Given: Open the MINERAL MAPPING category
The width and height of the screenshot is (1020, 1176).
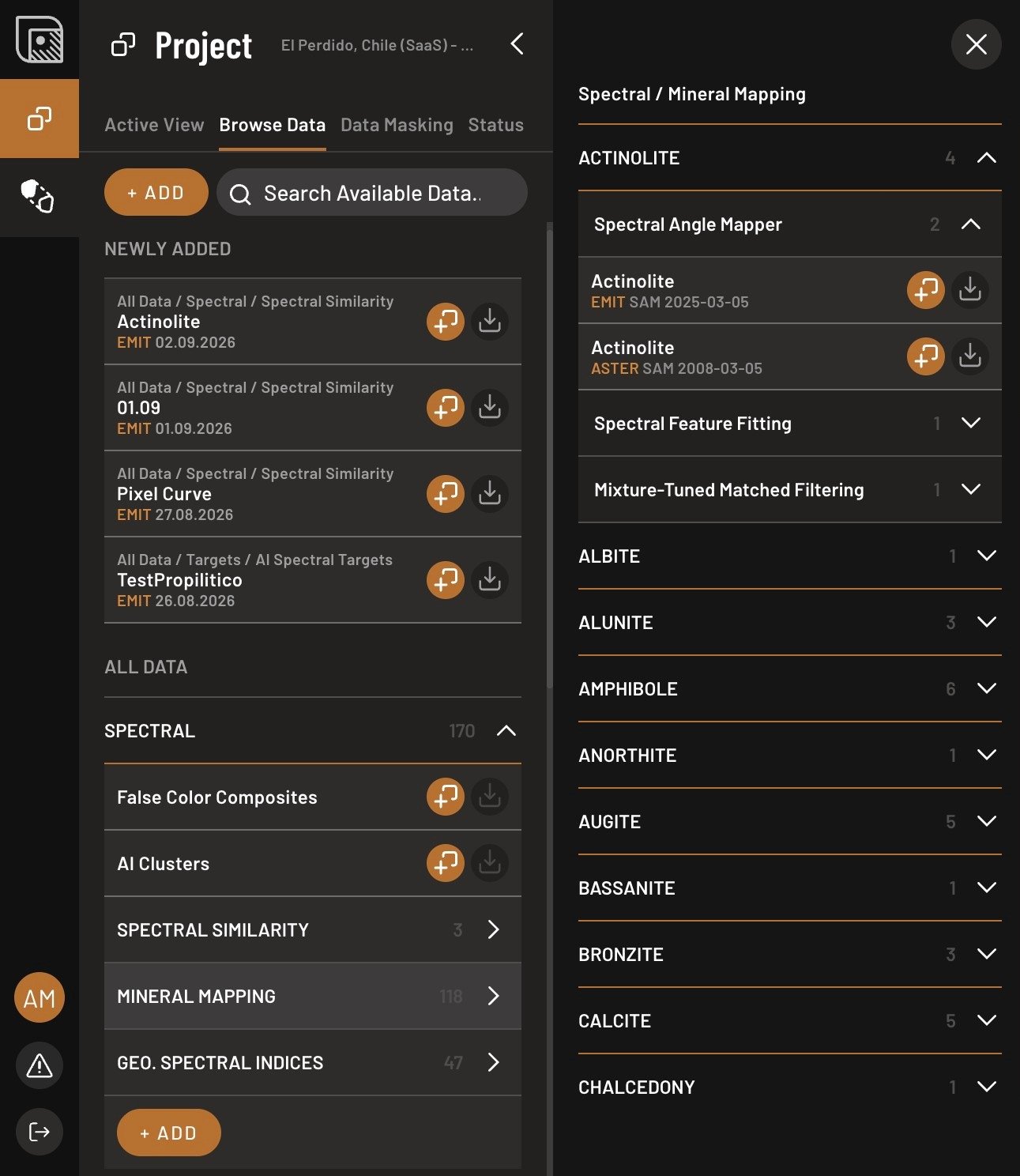Looking at the screenshot, I should coord(313,996).
